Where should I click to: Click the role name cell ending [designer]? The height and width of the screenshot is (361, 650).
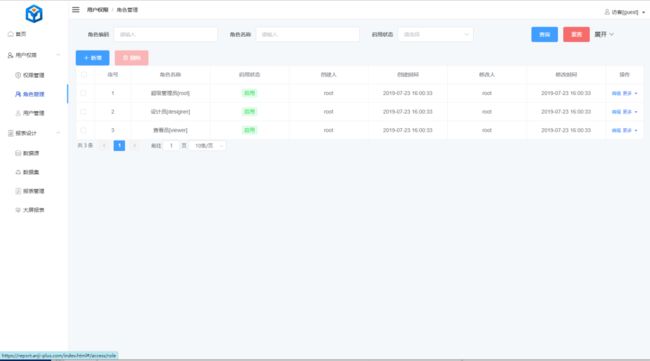170,111
